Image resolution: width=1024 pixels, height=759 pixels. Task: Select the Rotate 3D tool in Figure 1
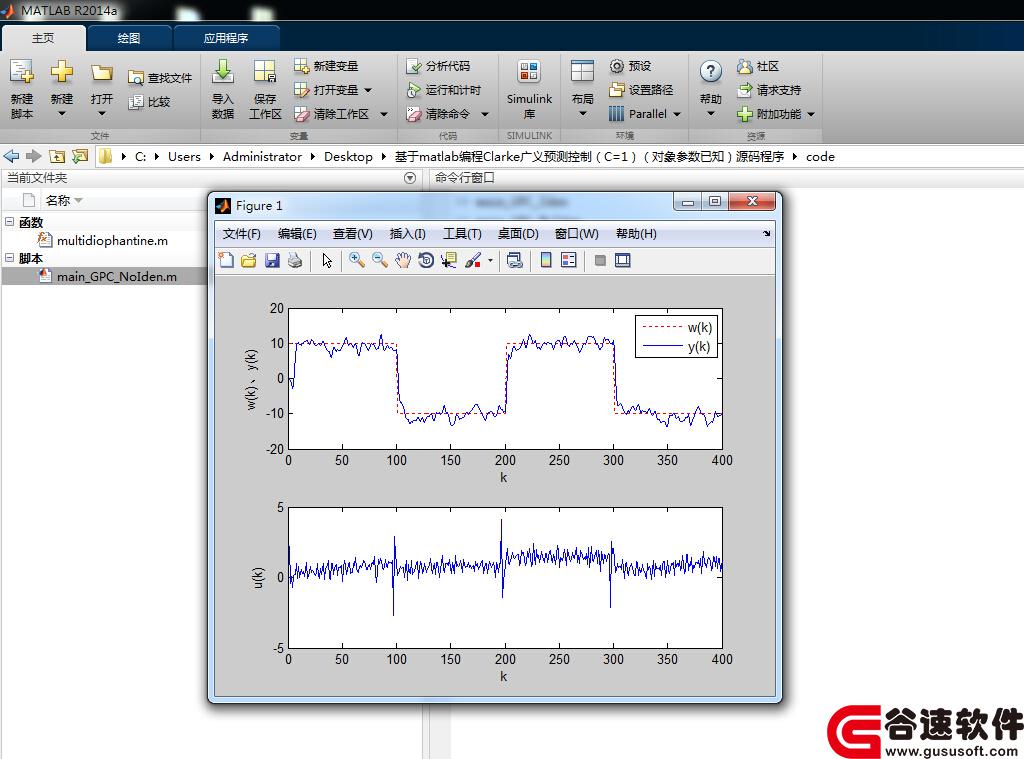point(426,261)
